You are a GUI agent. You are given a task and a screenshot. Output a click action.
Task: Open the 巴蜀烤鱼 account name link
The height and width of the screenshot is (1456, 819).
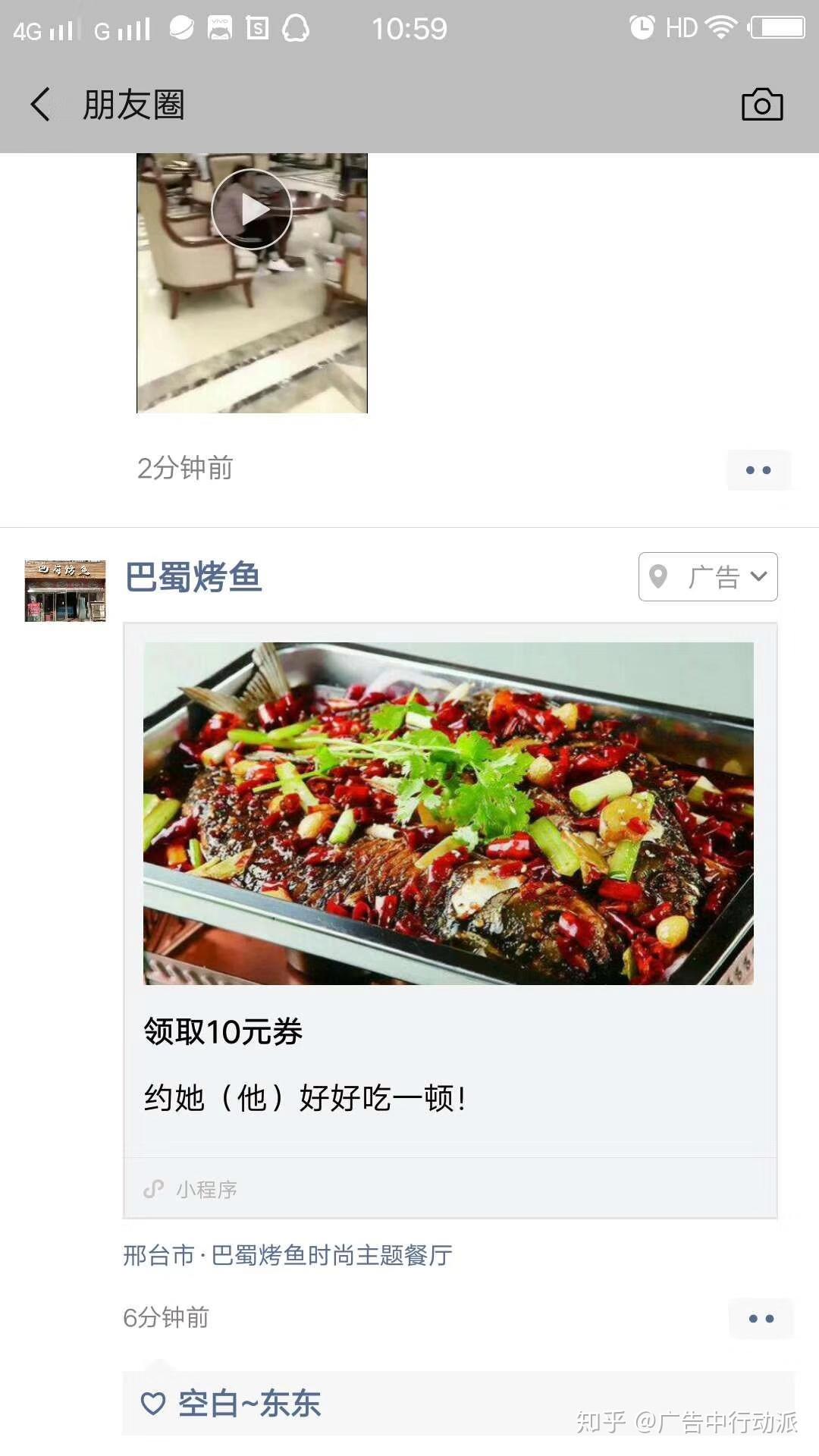click(x=193, y=577)
